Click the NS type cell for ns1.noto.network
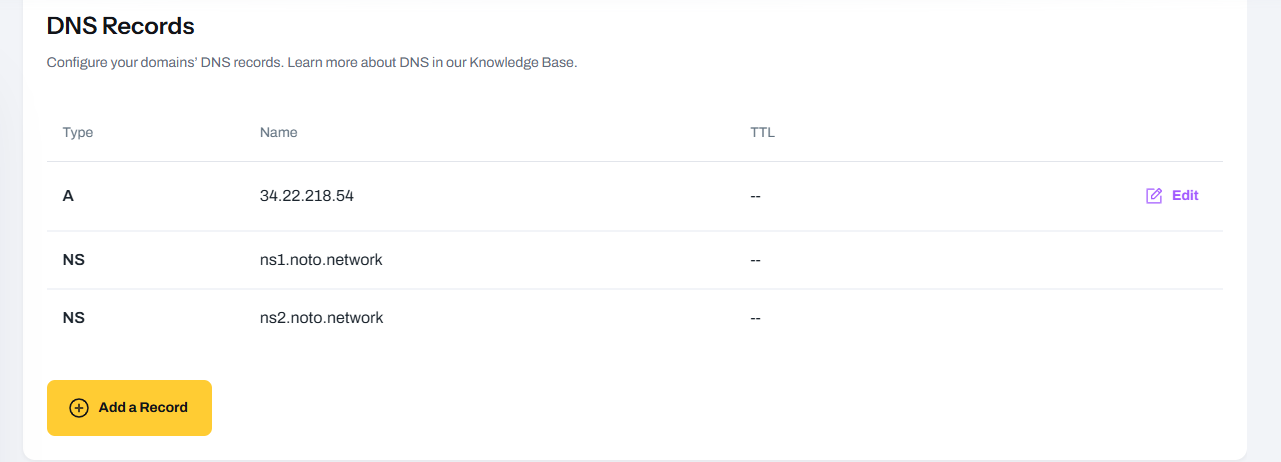Image resolution: width=1281 pixels, height=462 pixels. 74,260
